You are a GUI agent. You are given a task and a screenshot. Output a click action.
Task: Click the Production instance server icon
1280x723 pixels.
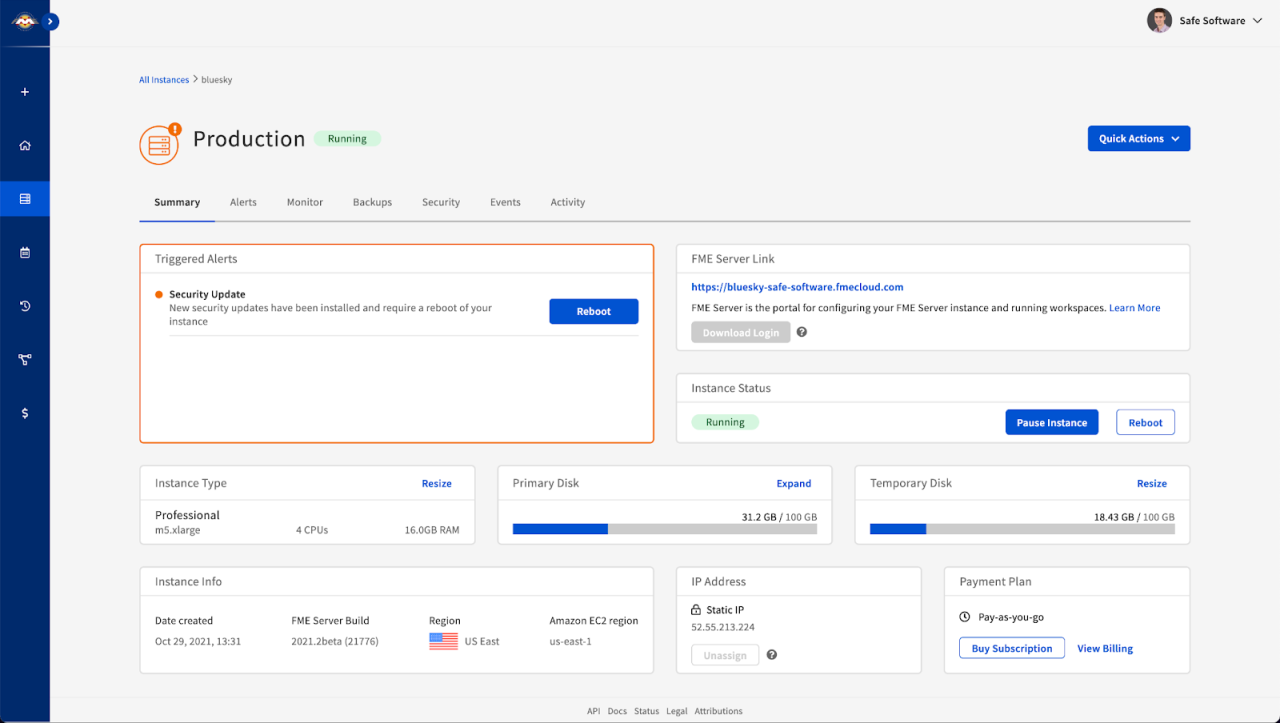(159, 146)
